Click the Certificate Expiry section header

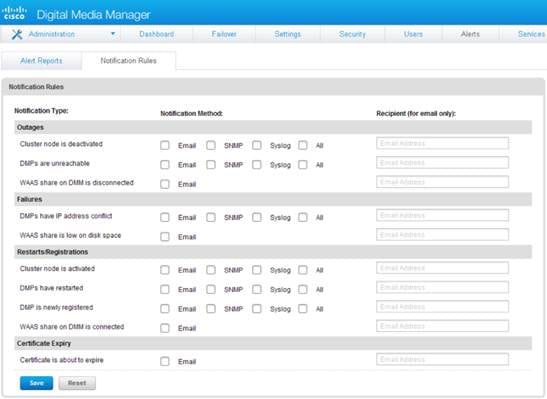click(273, 343)
